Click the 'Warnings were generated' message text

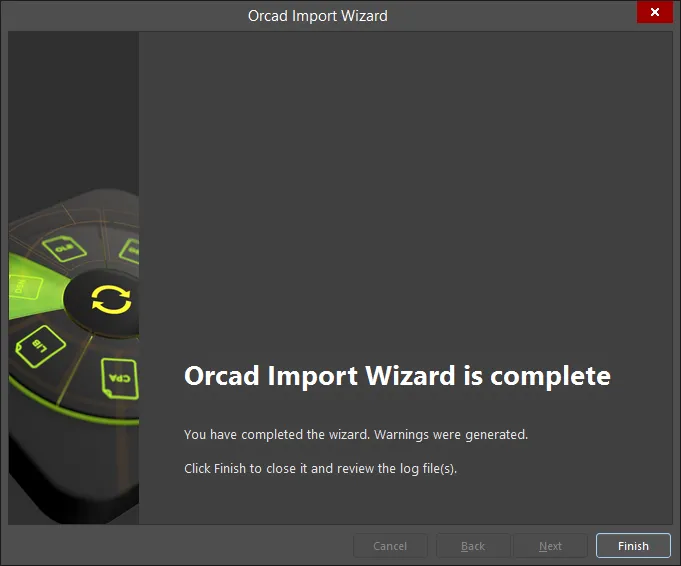[x=451, y=434]
